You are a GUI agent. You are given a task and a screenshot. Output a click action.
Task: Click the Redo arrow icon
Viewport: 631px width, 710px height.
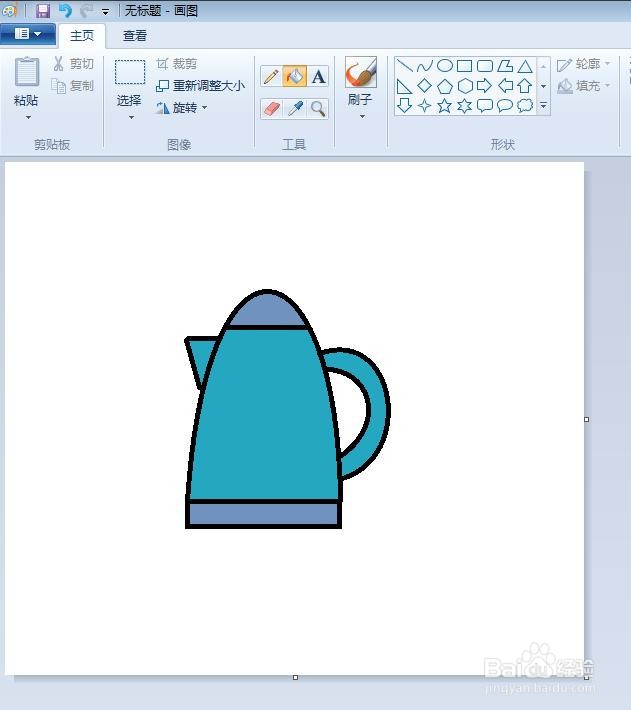(x=87, y=10)
